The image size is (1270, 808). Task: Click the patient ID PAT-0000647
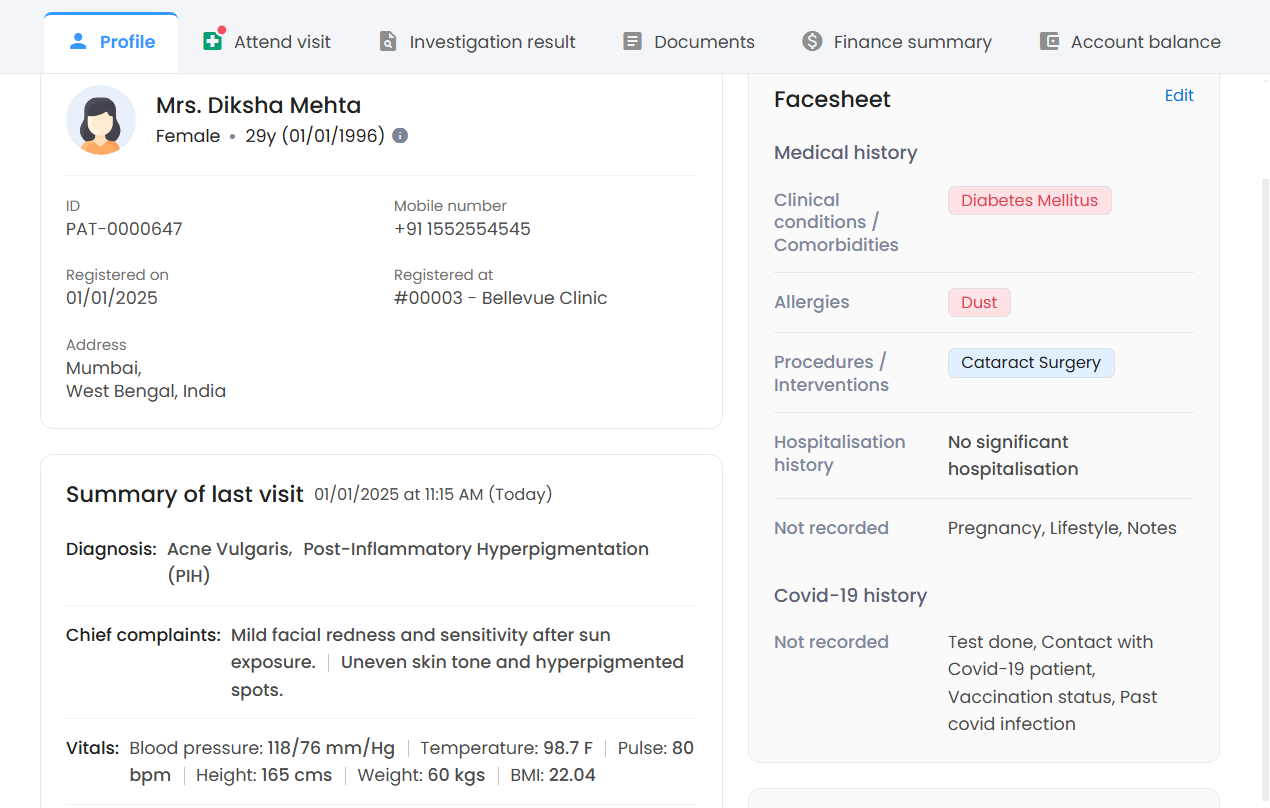[x=124, y=229]
